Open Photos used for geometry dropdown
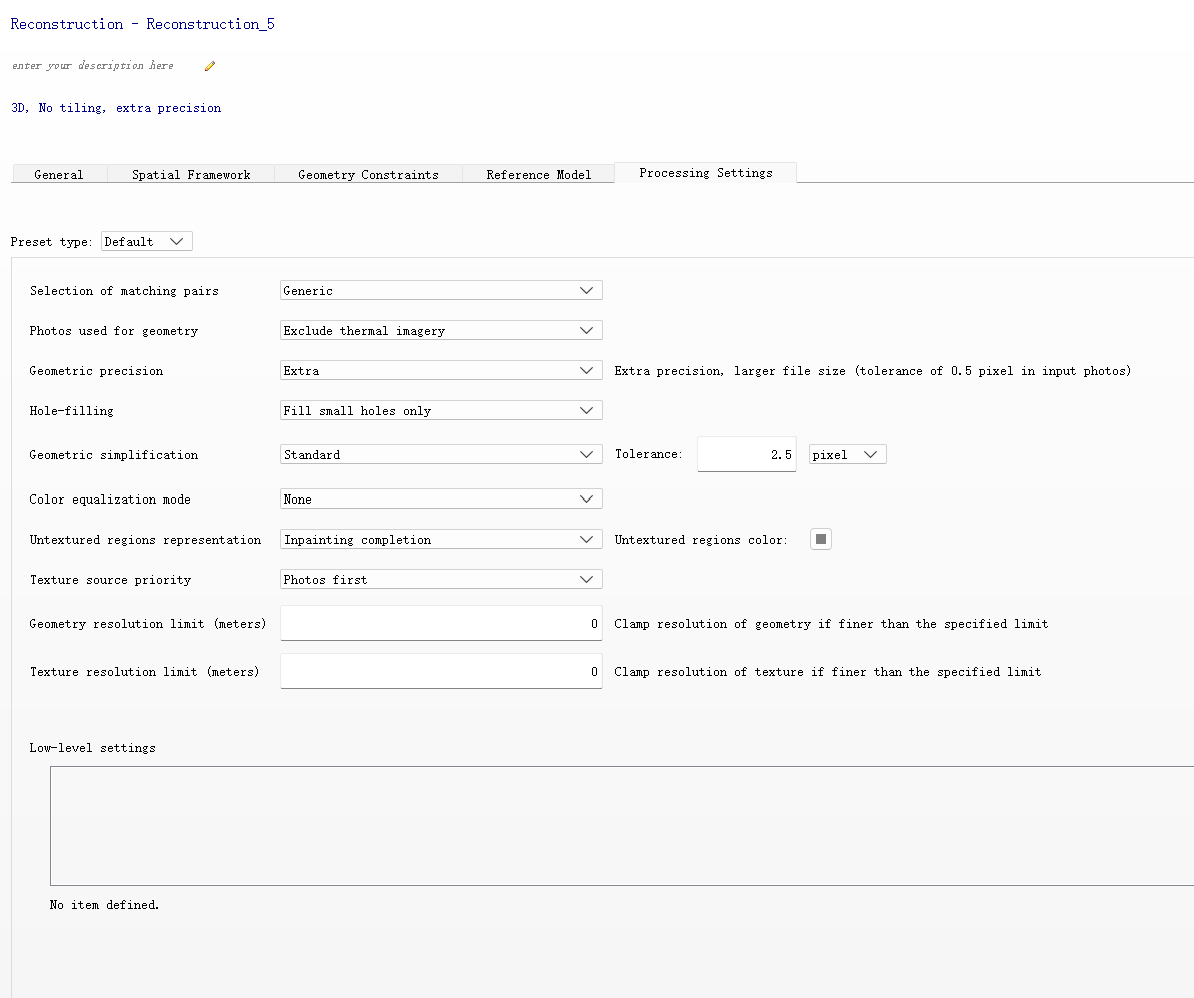The image size is (1194, 998). tap(441, 330)
